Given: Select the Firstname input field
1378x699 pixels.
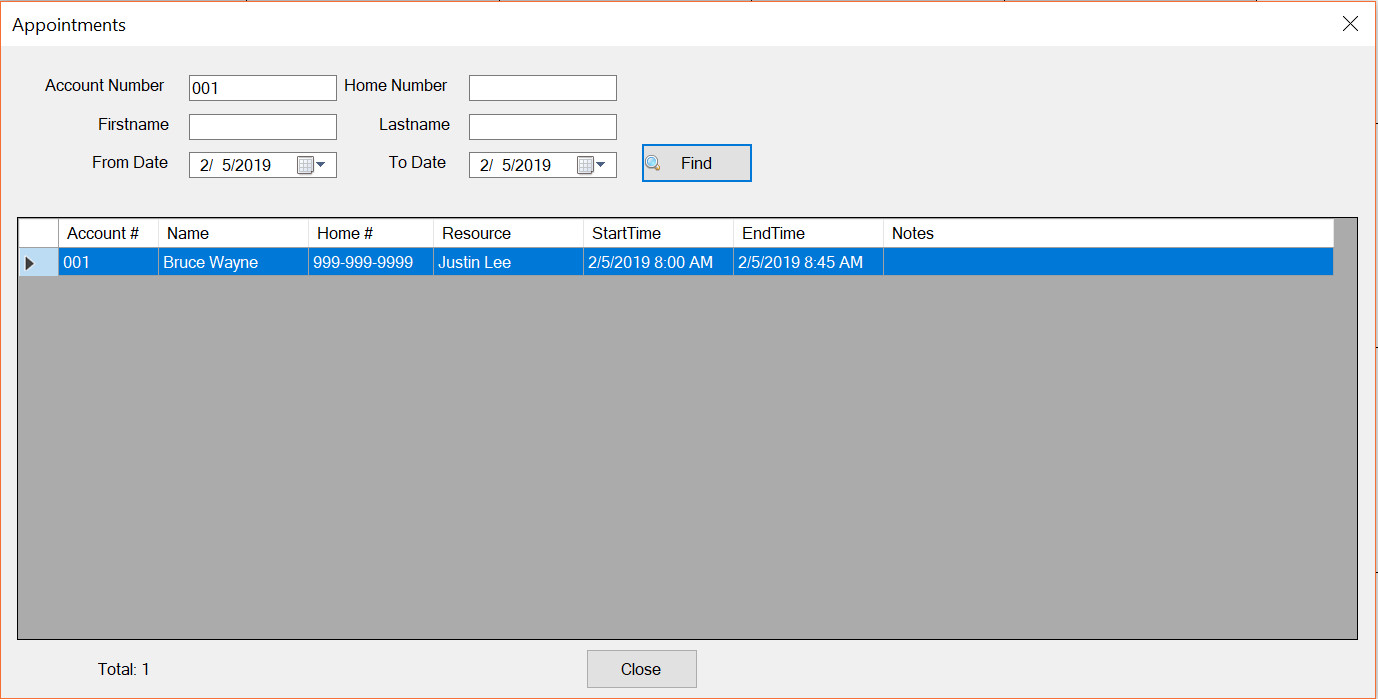Looking at the screenshot, I should pos(263,127).
